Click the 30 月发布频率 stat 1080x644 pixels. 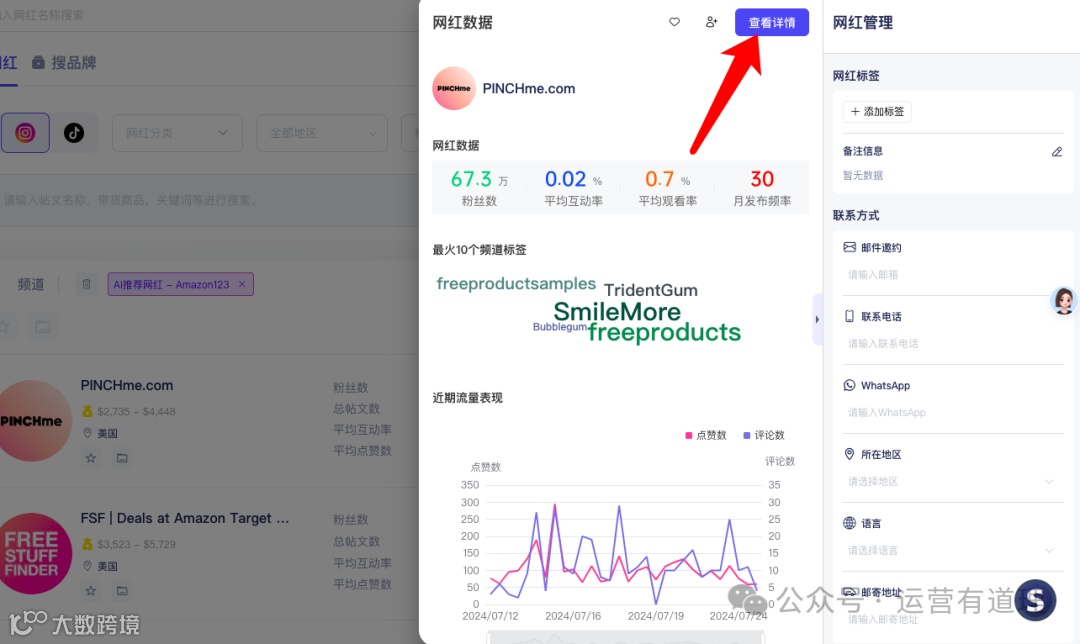(762, 187)
